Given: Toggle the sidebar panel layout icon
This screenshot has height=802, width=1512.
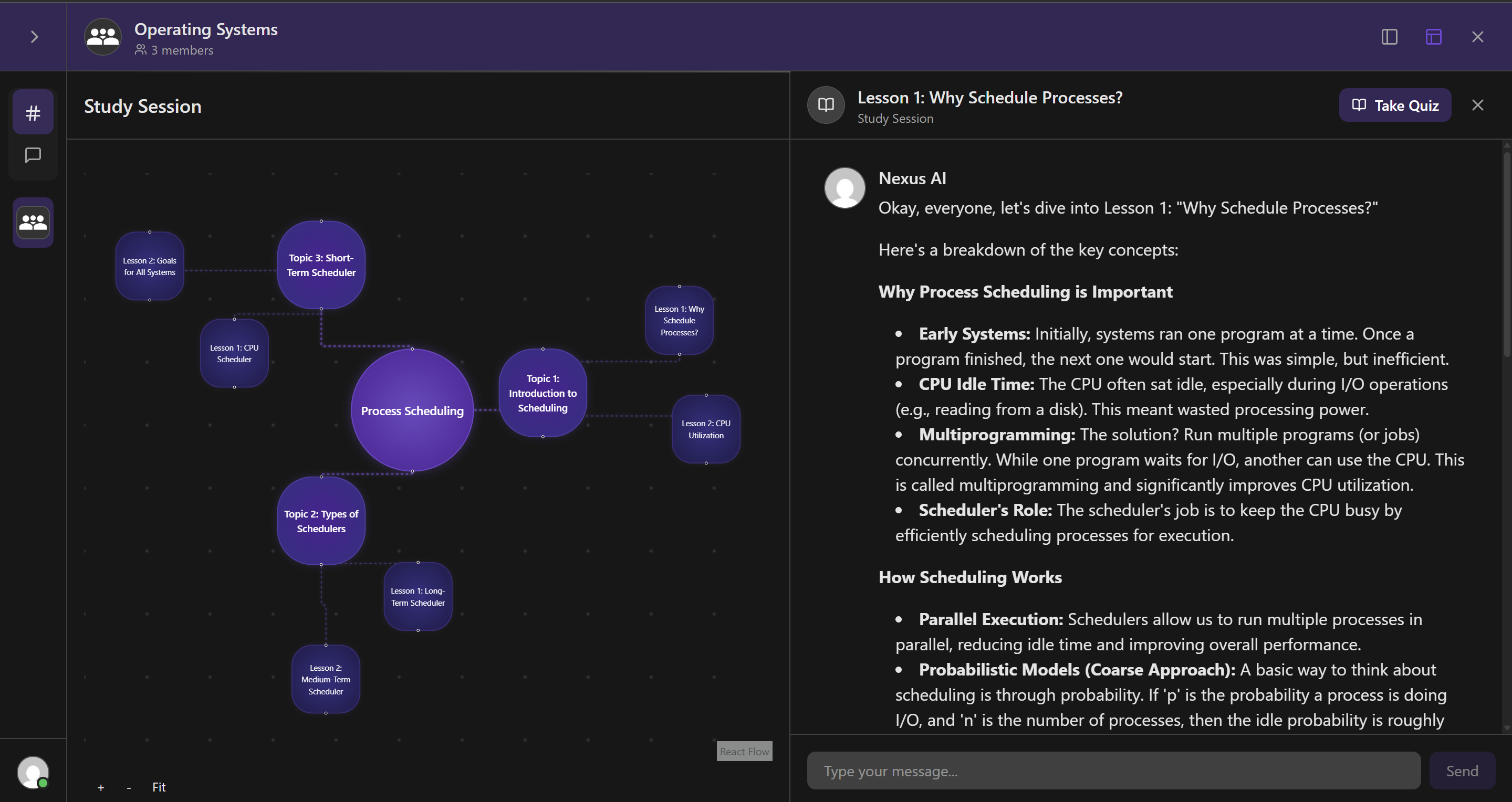Looking at the screenshot, I should click(1389, 37).
